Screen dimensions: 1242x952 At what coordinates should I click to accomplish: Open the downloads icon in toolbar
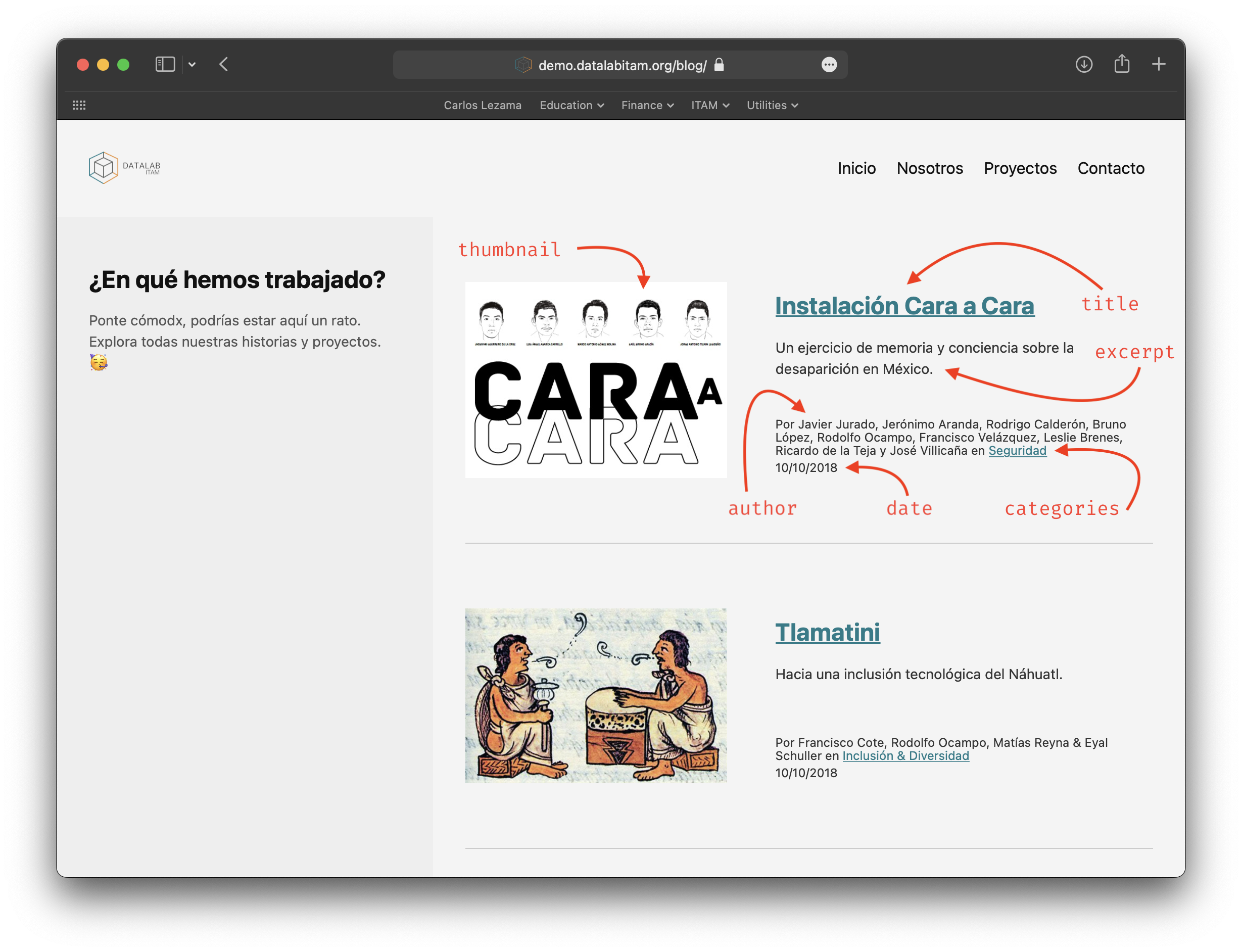(1083, 64)
